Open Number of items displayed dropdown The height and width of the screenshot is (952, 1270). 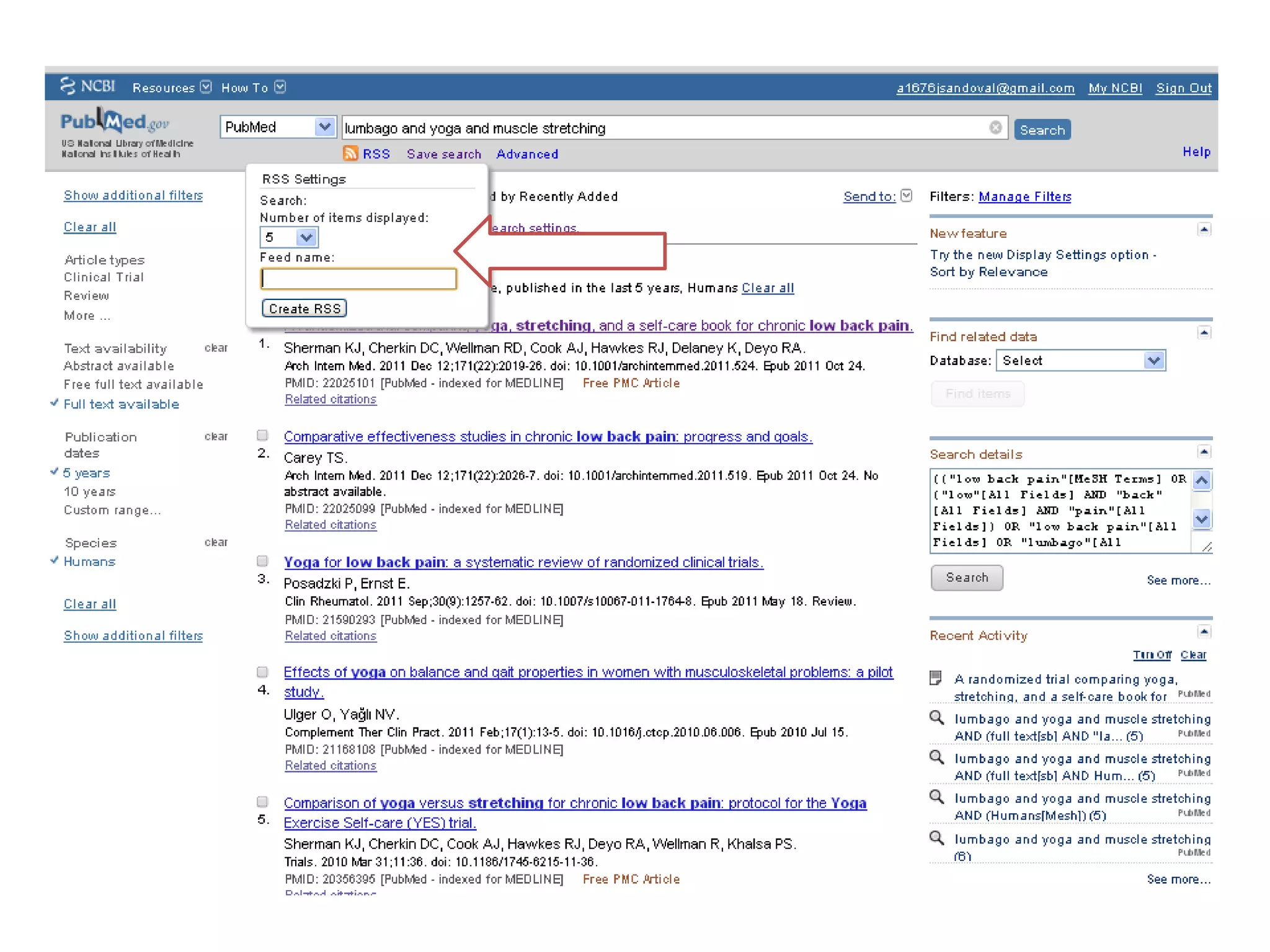click(306, 237)
